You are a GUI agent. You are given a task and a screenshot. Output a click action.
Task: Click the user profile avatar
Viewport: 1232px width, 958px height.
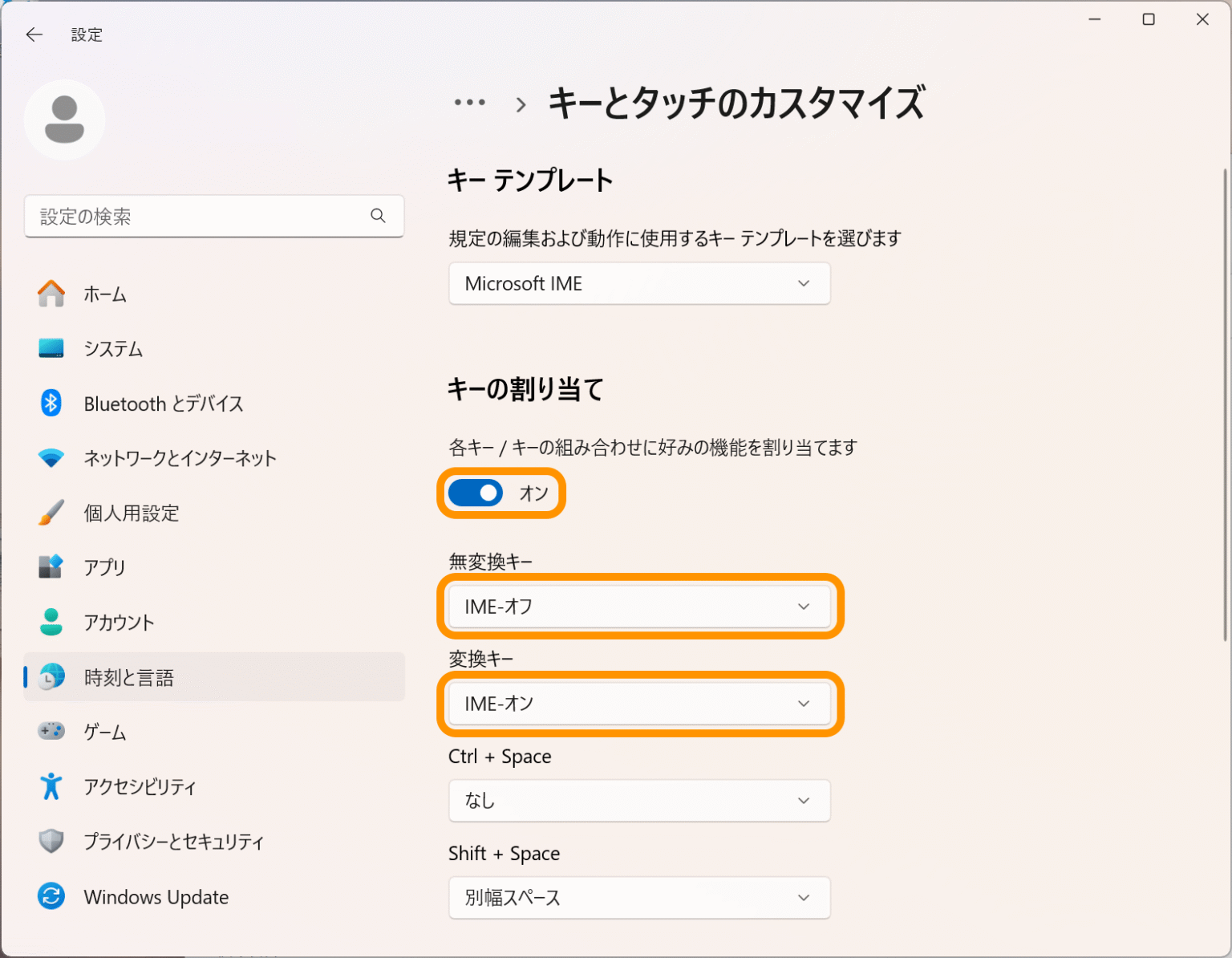pos(64,120)
